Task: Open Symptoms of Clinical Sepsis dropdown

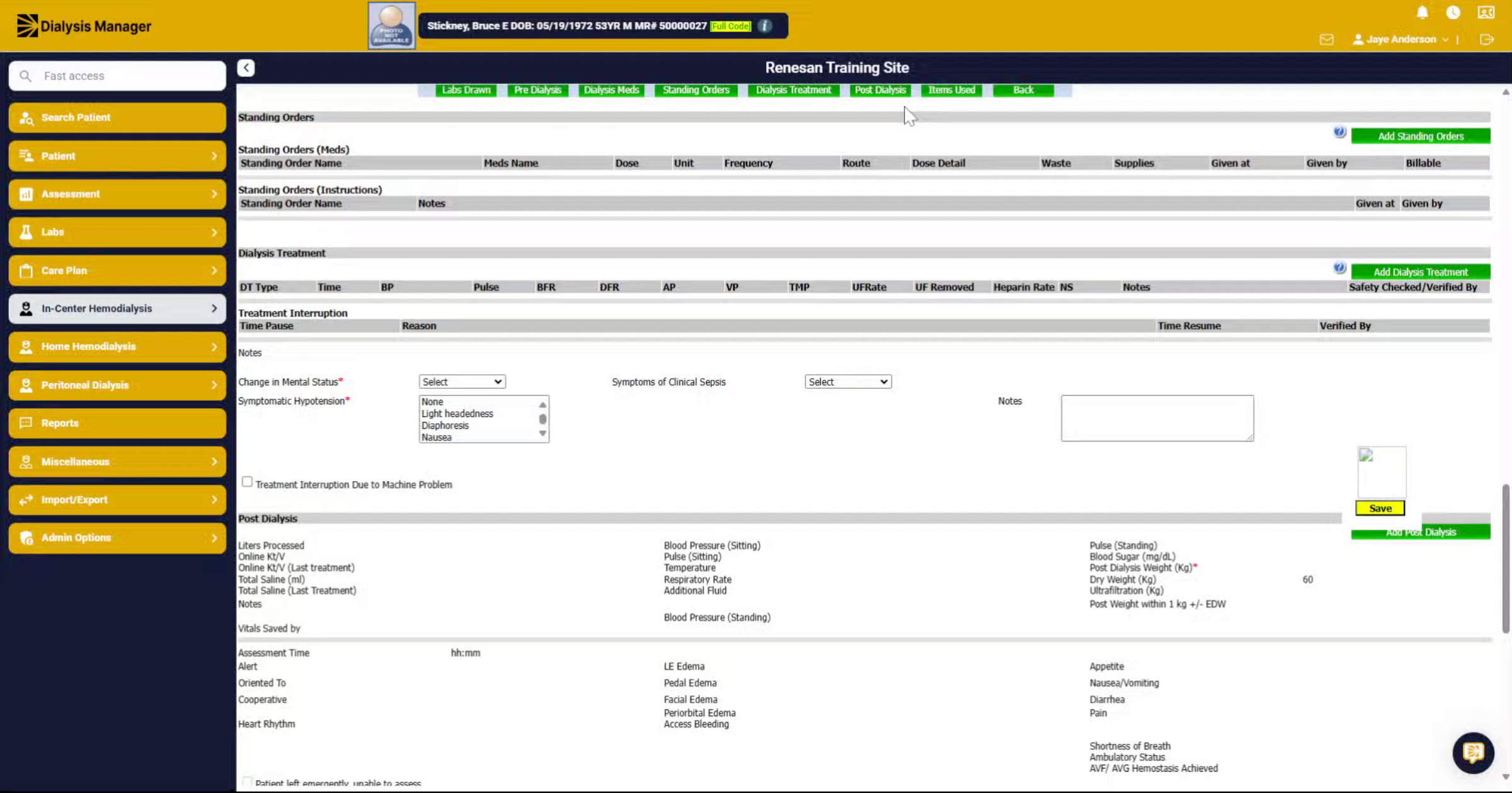Action: [x=848, y=382]
